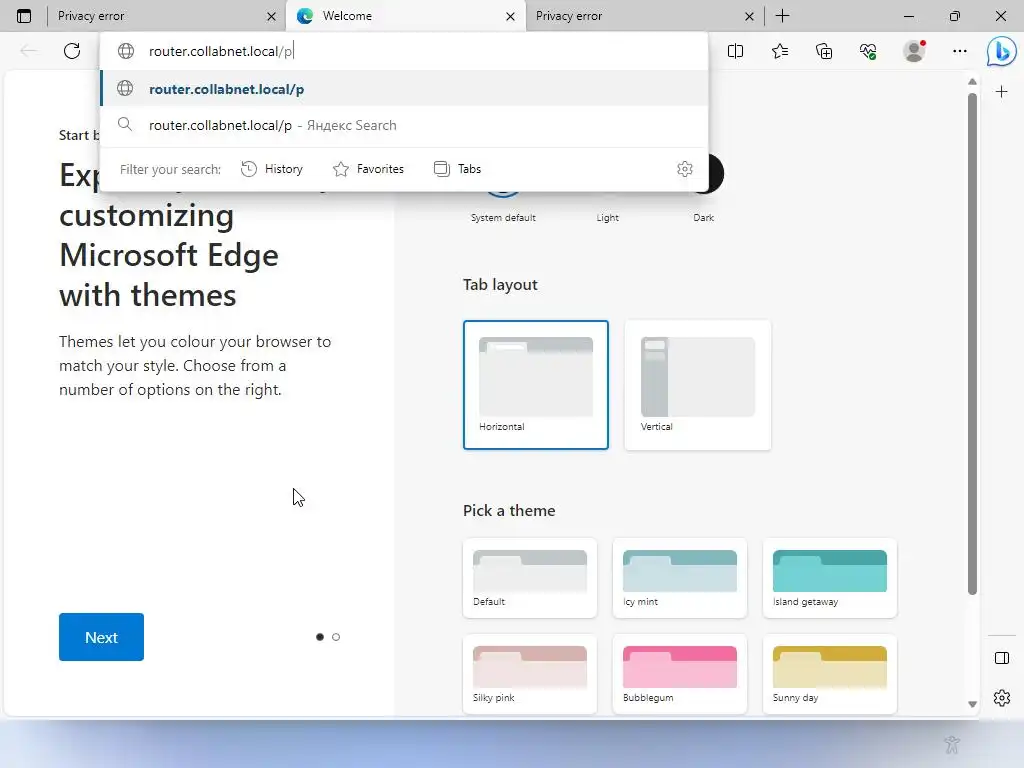Click the scrollbar up arrow
This screenshot has height=768, width=1024.
tap(972, 82)
